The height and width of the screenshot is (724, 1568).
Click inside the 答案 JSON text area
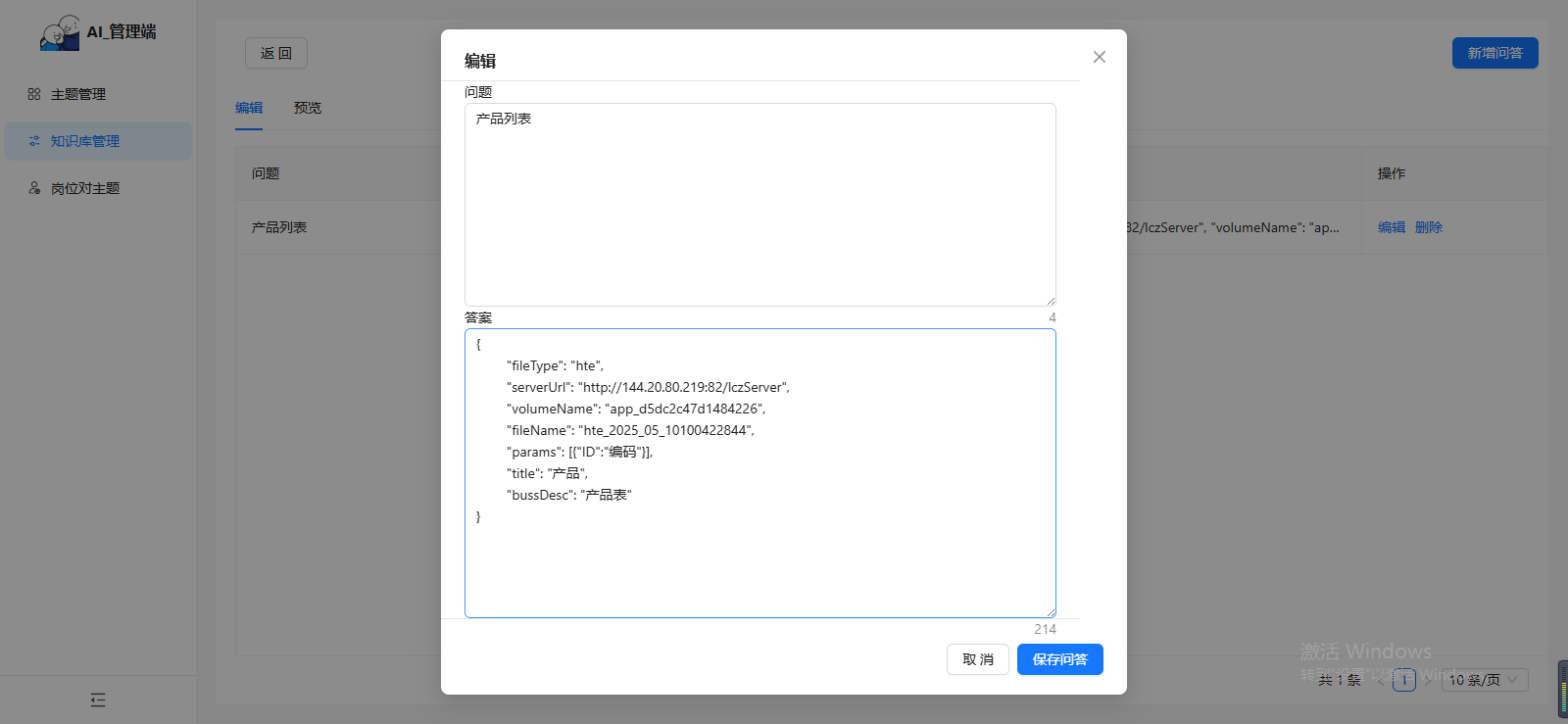pos(759,558)
